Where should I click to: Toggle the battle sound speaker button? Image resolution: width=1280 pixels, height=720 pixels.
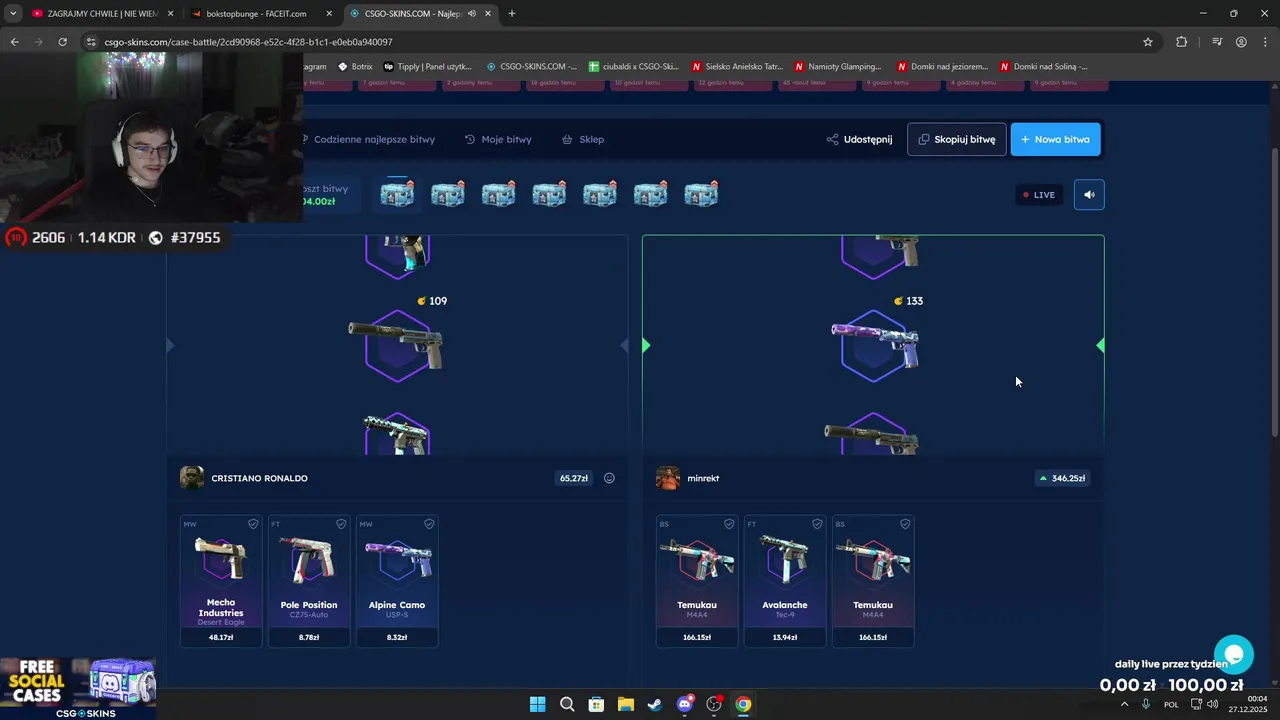point(1089,195)
